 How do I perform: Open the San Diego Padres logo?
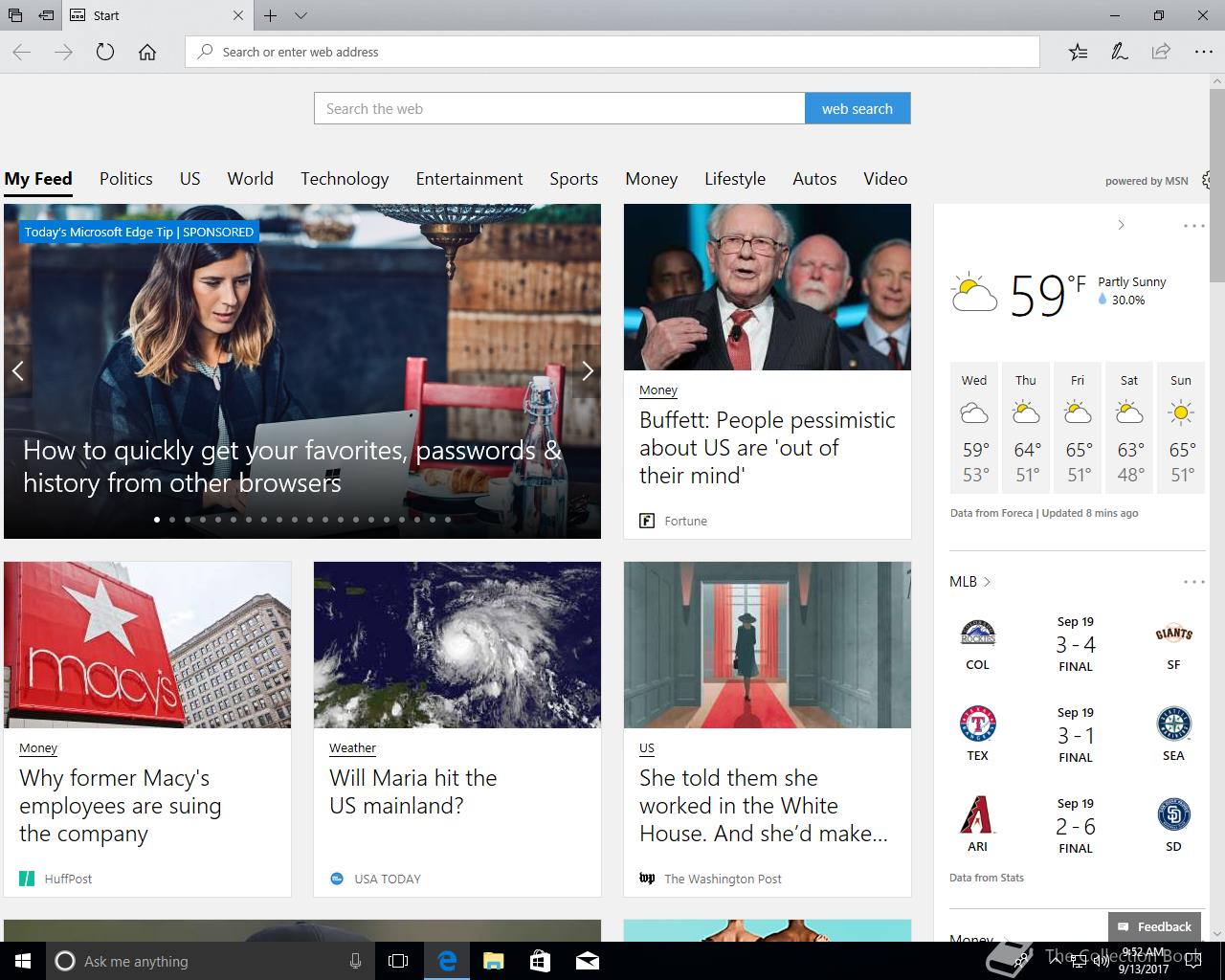tap(1173, 815)
